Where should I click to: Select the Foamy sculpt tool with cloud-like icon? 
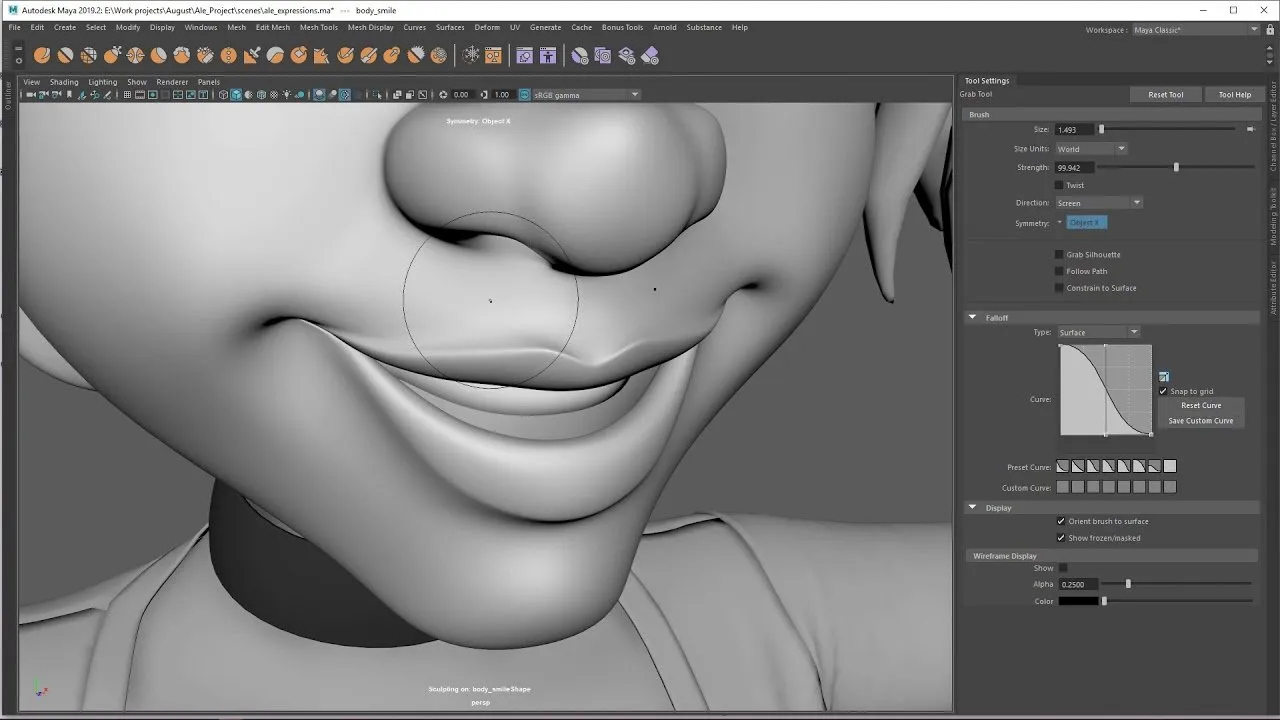click(182, 55)
